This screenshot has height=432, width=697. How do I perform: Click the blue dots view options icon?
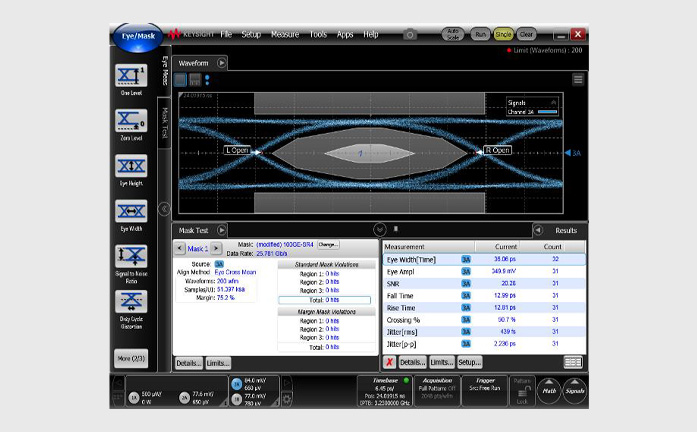pyautogui.click(x=207, y=80)
